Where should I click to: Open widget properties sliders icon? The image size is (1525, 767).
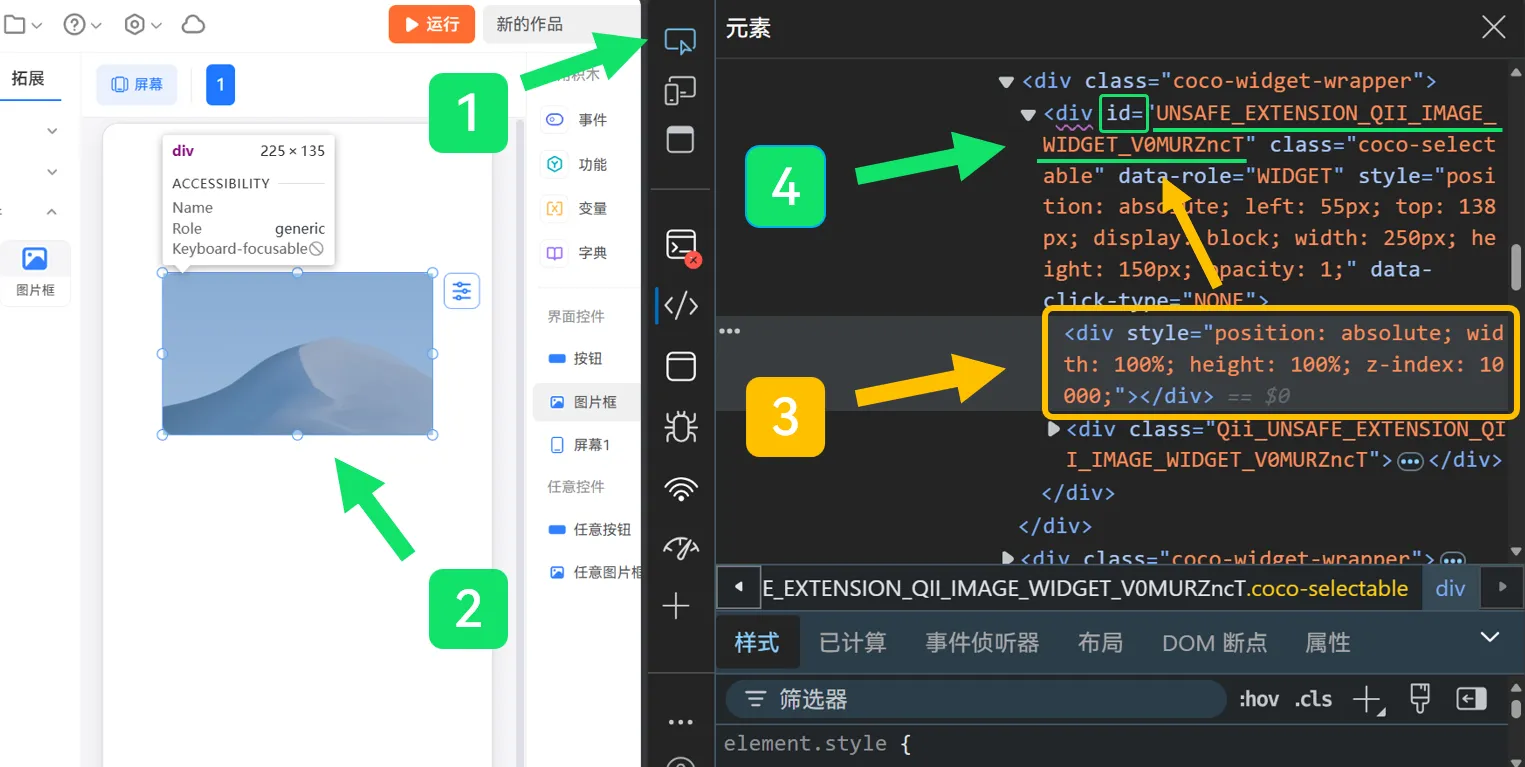[462, 291]
